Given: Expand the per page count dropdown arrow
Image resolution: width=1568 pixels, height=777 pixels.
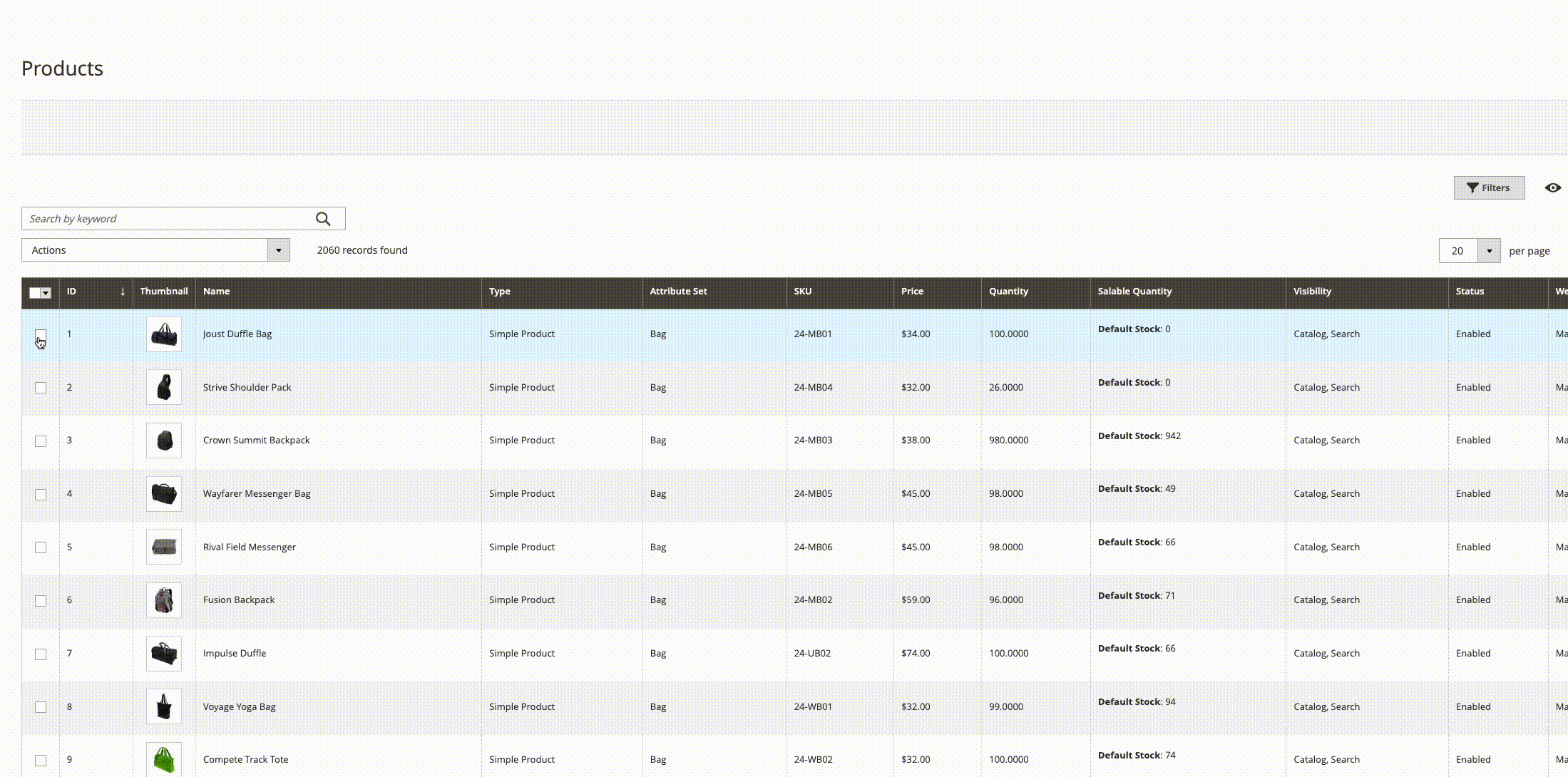Looking at the screenshot, I should [1489, 251].
